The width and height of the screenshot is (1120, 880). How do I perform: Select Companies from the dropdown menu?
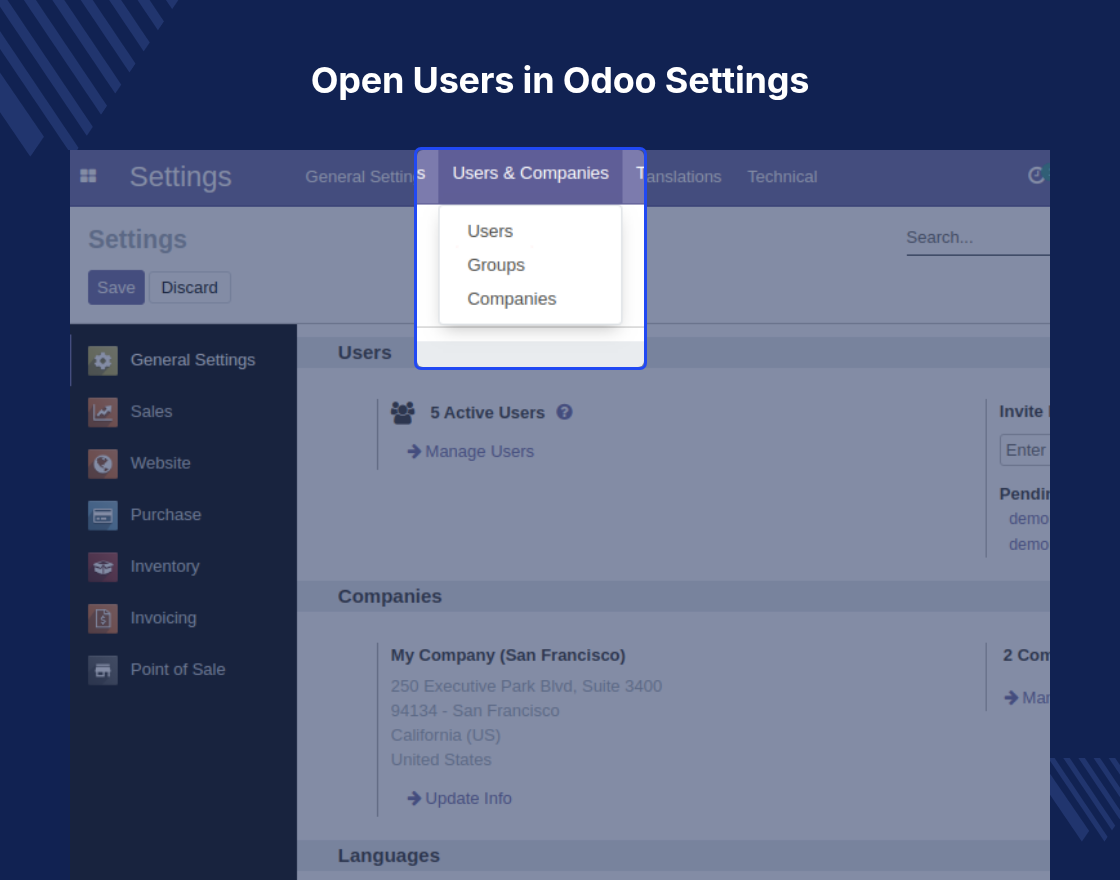point(511,299)
